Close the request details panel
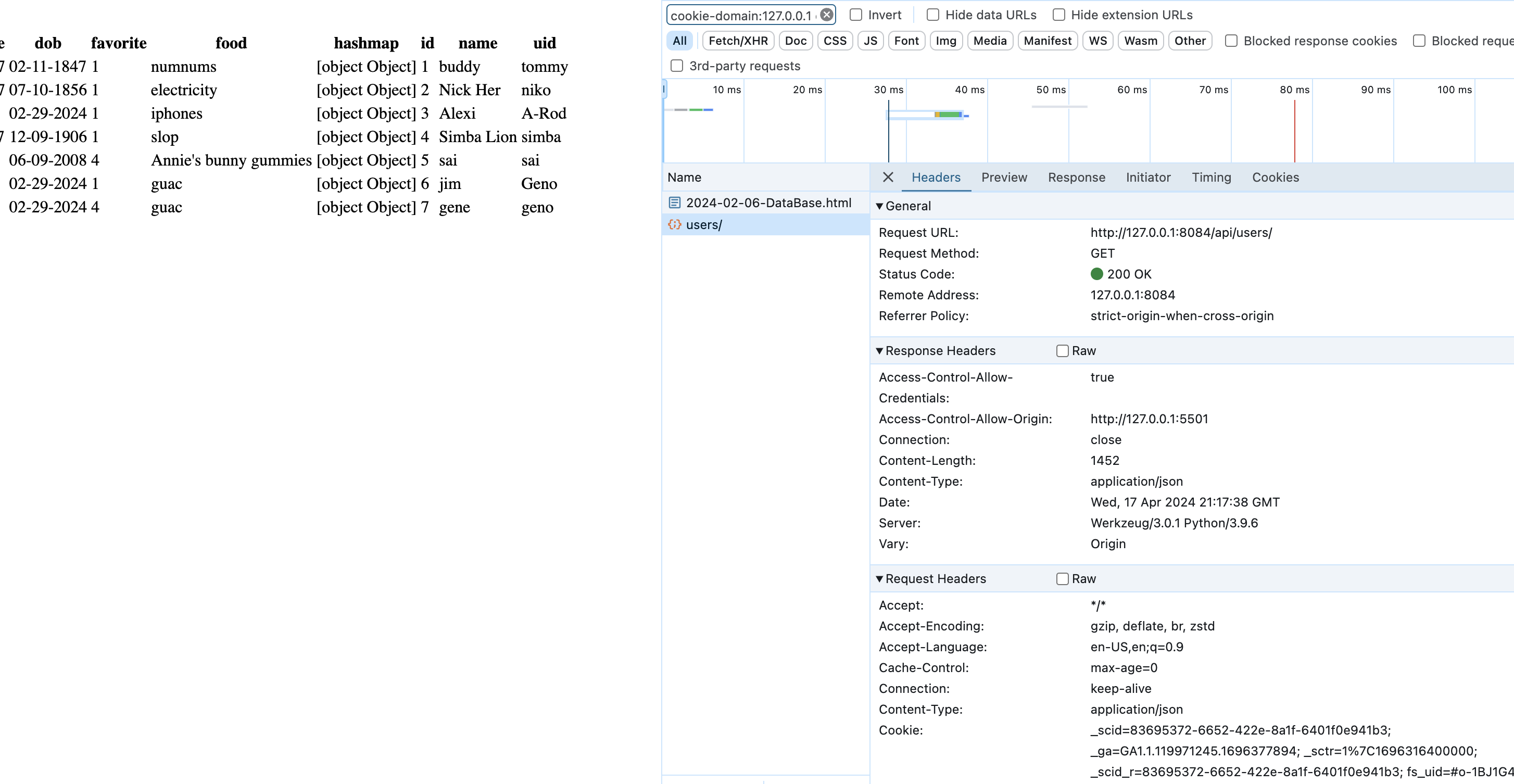This screenshot has height=784, width=1514. 888,177
